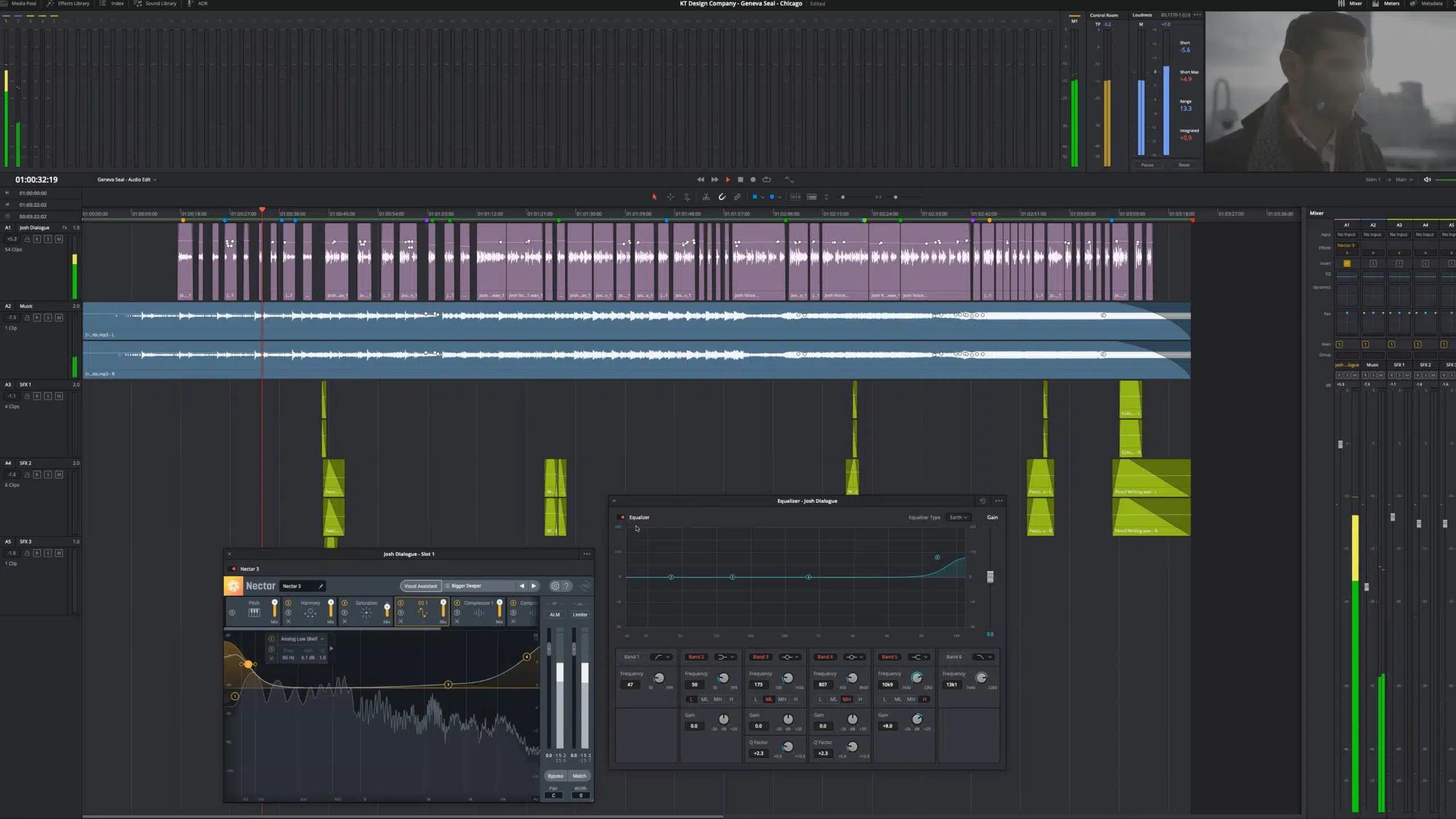Click the Match button in Nectar

[x=579, y=776]
